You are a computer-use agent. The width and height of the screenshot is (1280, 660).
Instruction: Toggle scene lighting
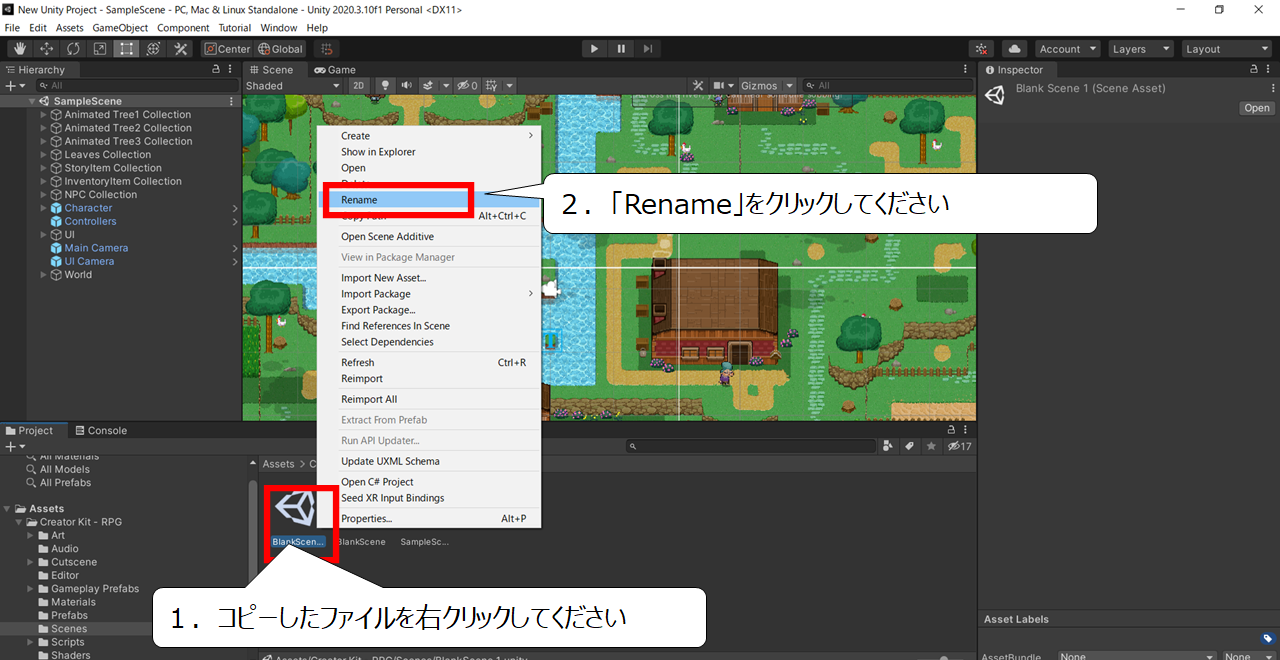[385, 86]
